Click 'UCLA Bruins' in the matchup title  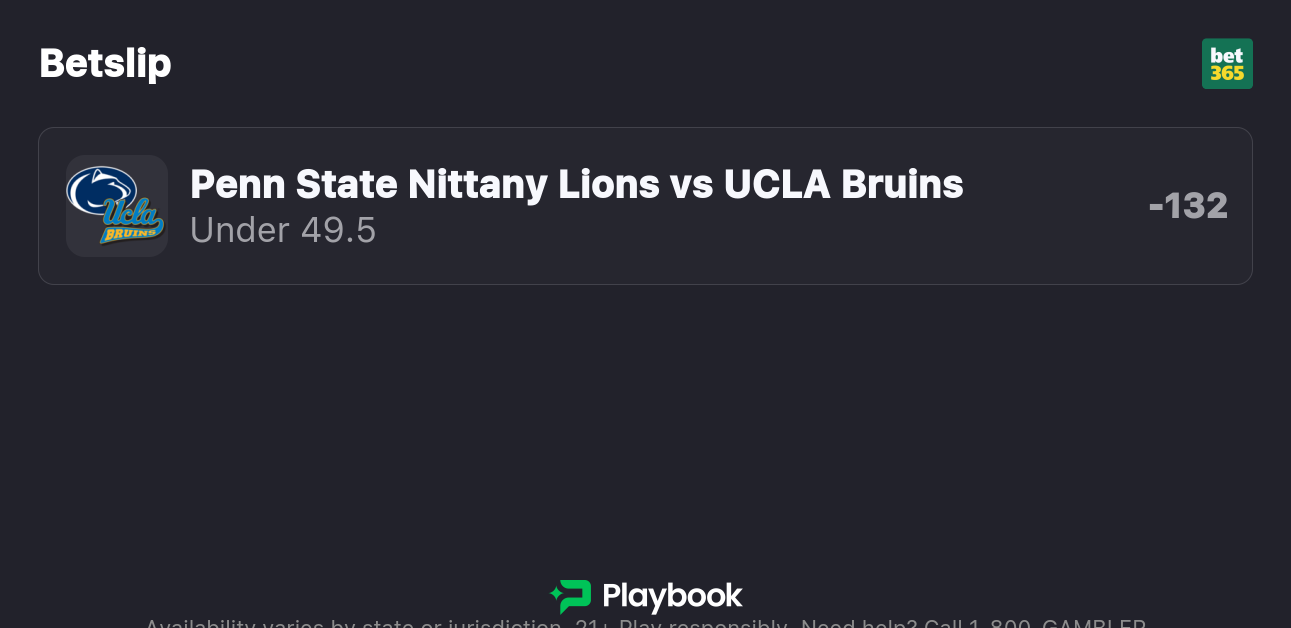tap(843, 184)
